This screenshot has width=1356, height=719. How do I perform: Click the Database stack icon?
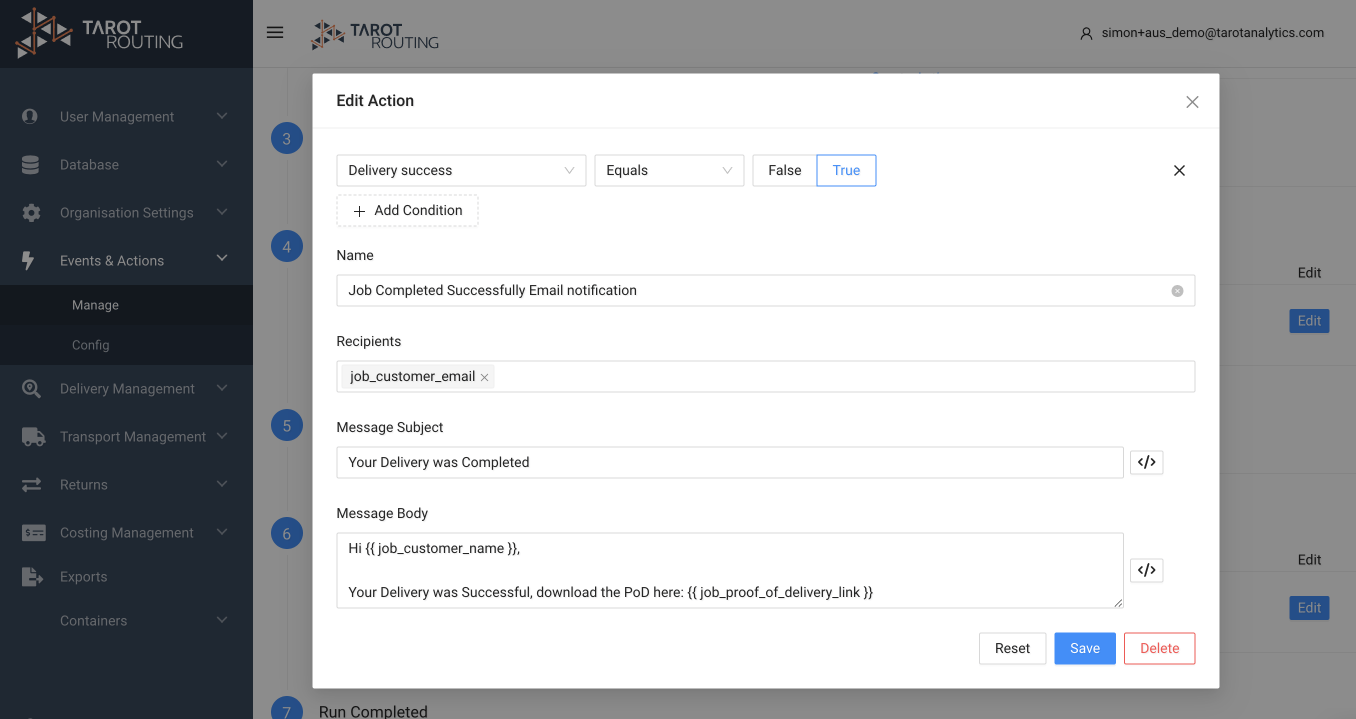pos(30,164)
